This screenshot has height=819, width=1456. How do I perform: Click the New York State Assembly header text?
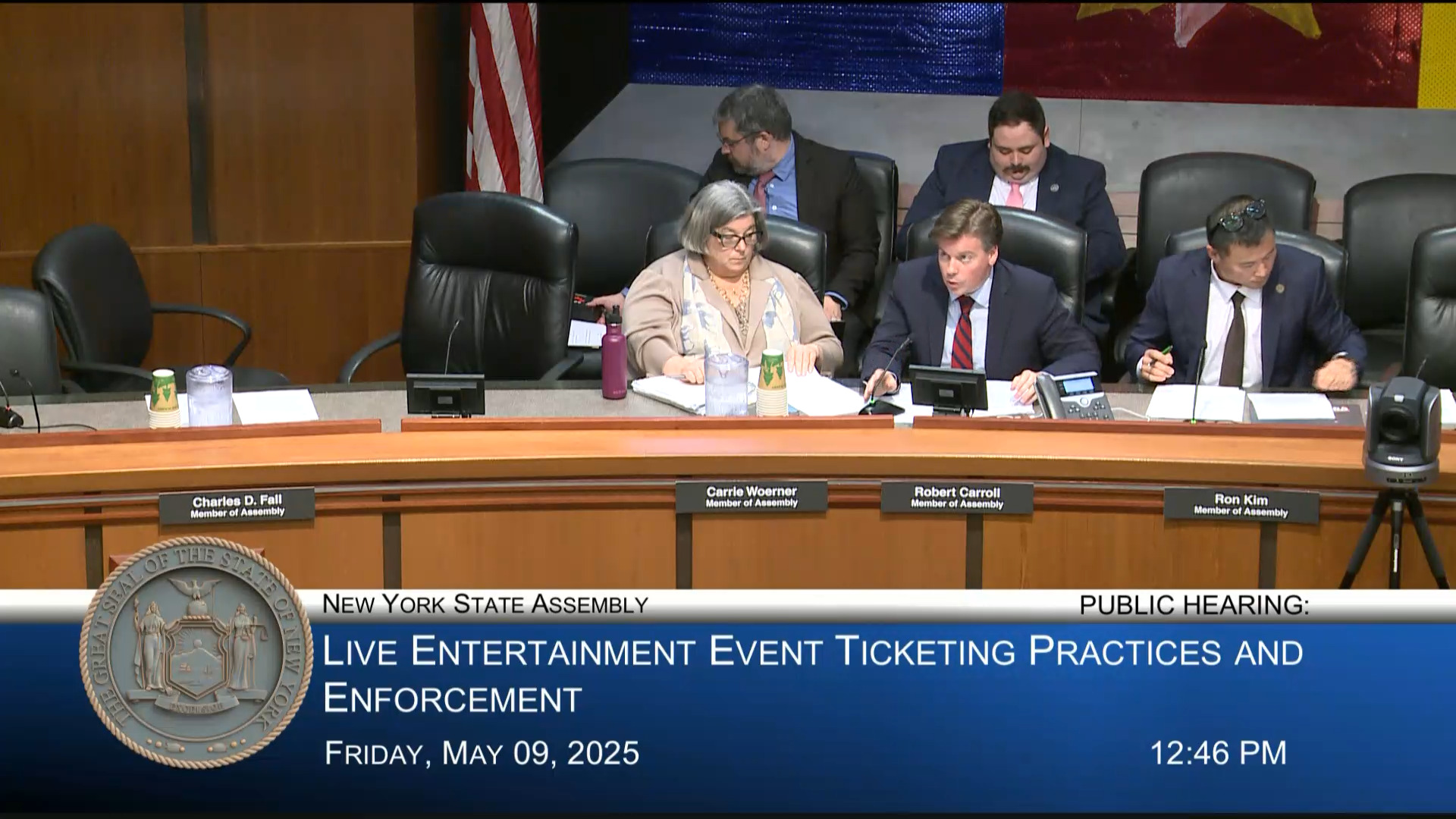485,604
